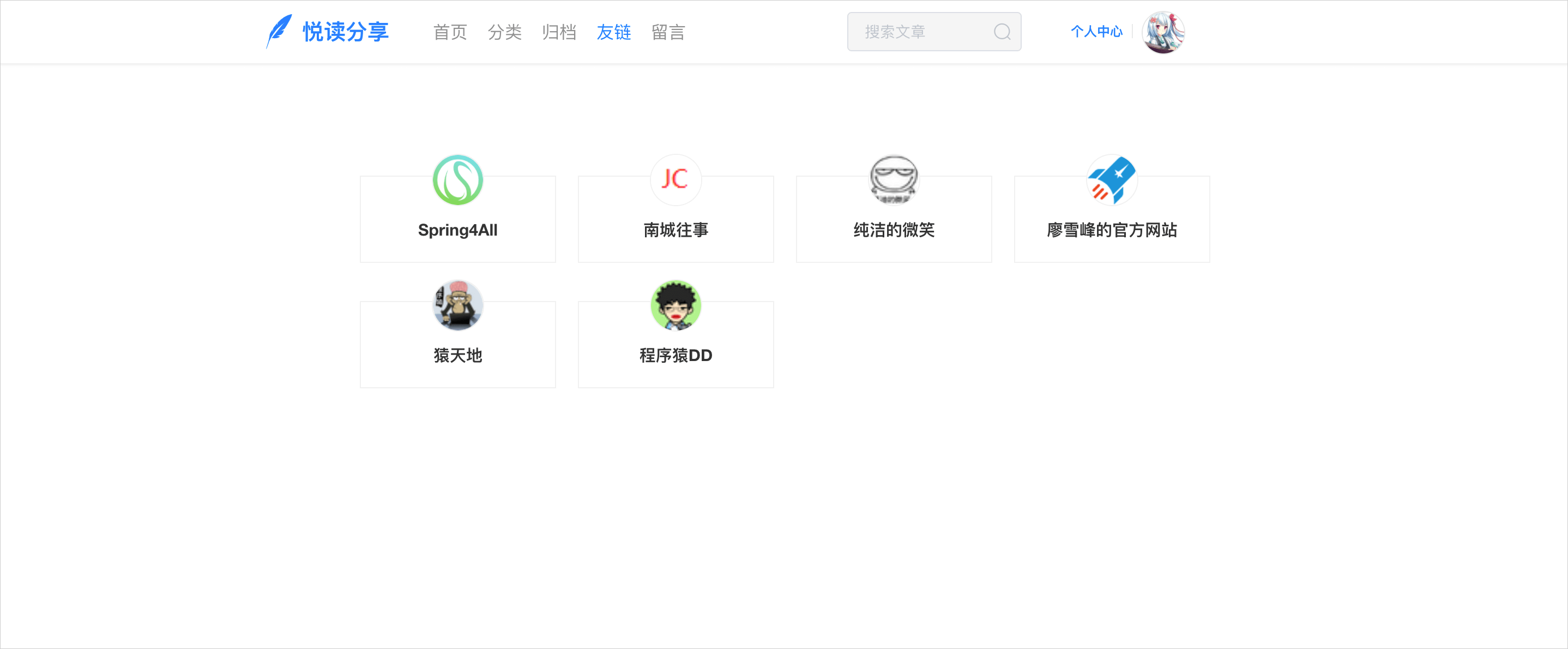Open the 廖雪峰的官方网站 link title
The width and height of the screenshot is (1568, 649).
(1112, 230)
